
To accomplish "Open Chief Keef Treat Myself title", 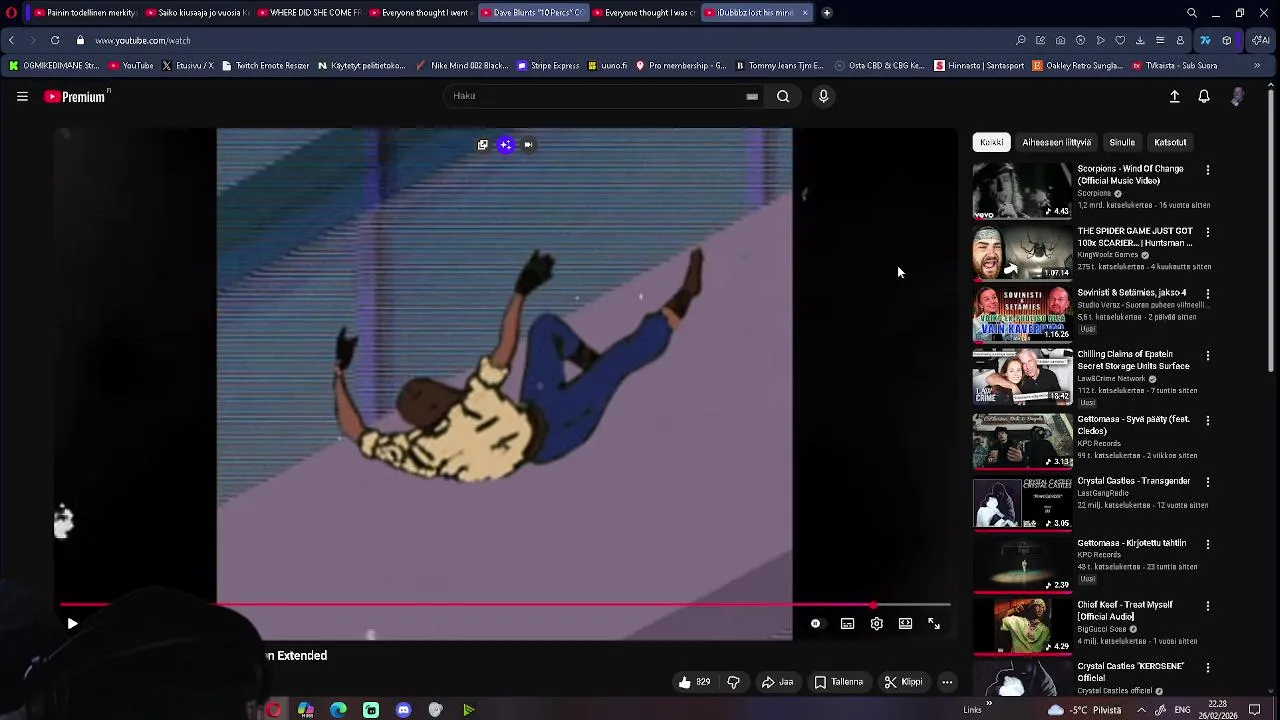I will tap(1125, 610).
